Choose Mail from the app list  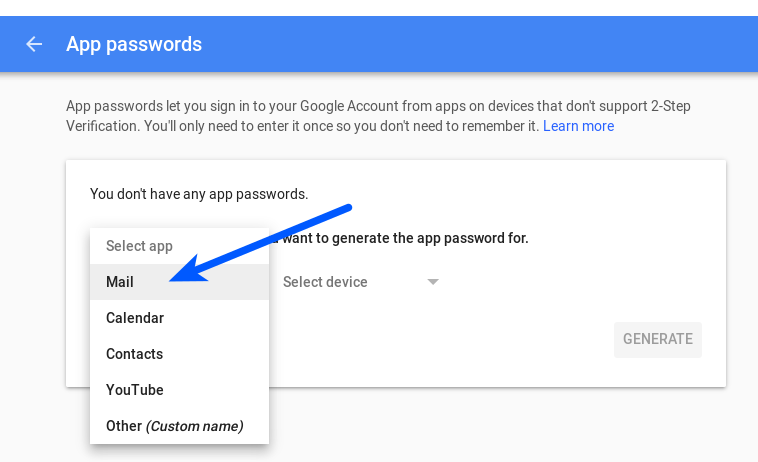coord(120,282)
